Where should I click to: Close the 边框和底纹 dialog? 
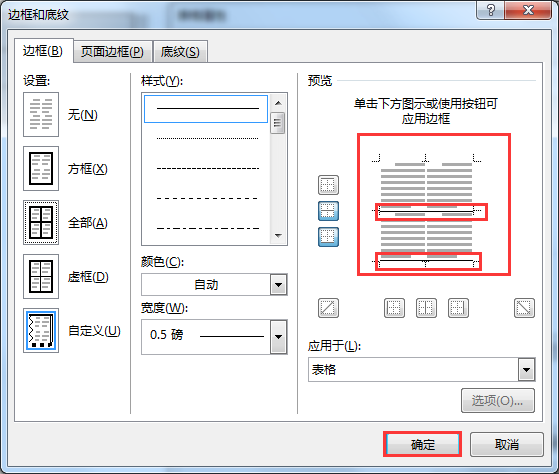point(528,10)
